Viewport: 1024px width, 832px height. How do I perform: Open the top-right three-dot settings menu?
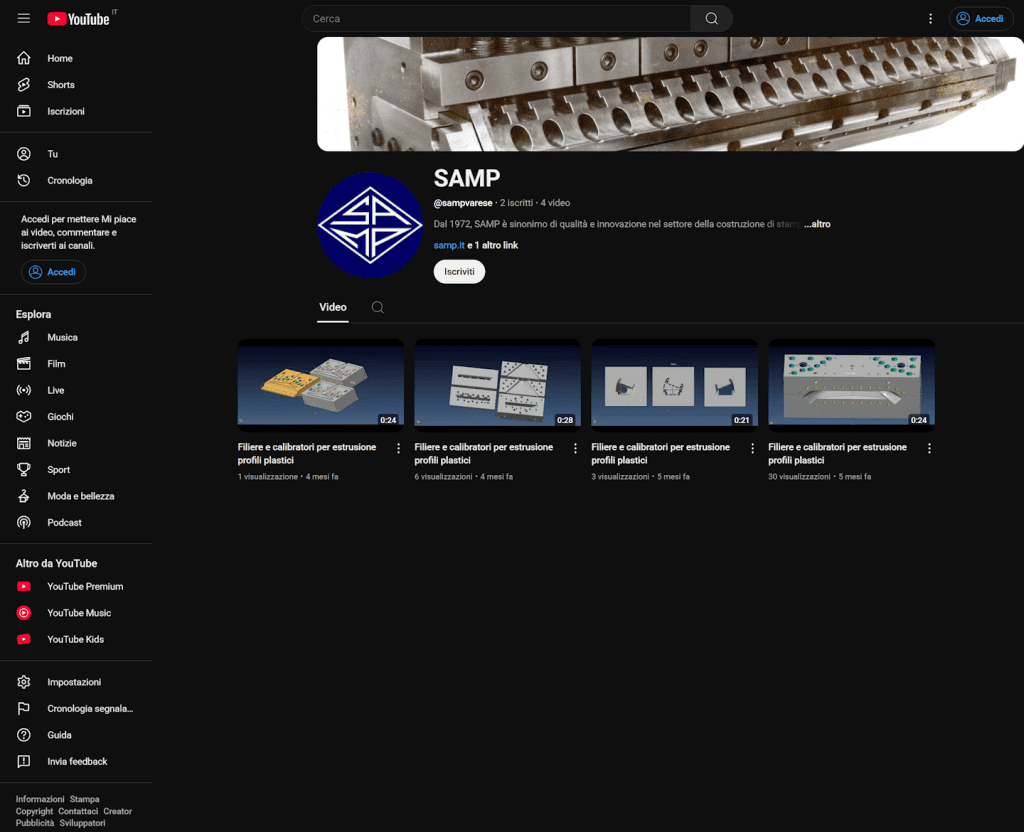(x=930, y=19)
